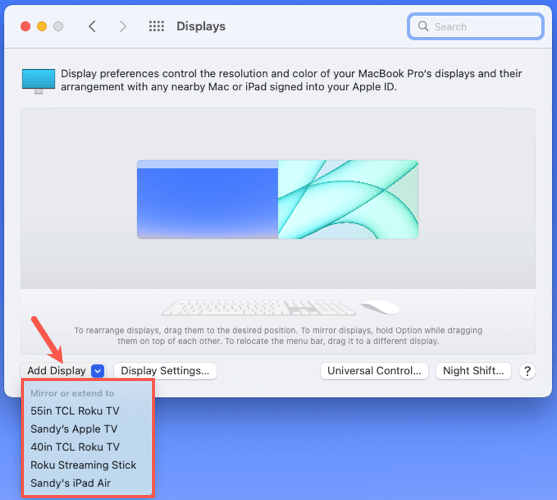The width and height of the screenshot is (557, 500).
Task: Expand the Add Display blue dropdown arrow
Action: [98, 371]
